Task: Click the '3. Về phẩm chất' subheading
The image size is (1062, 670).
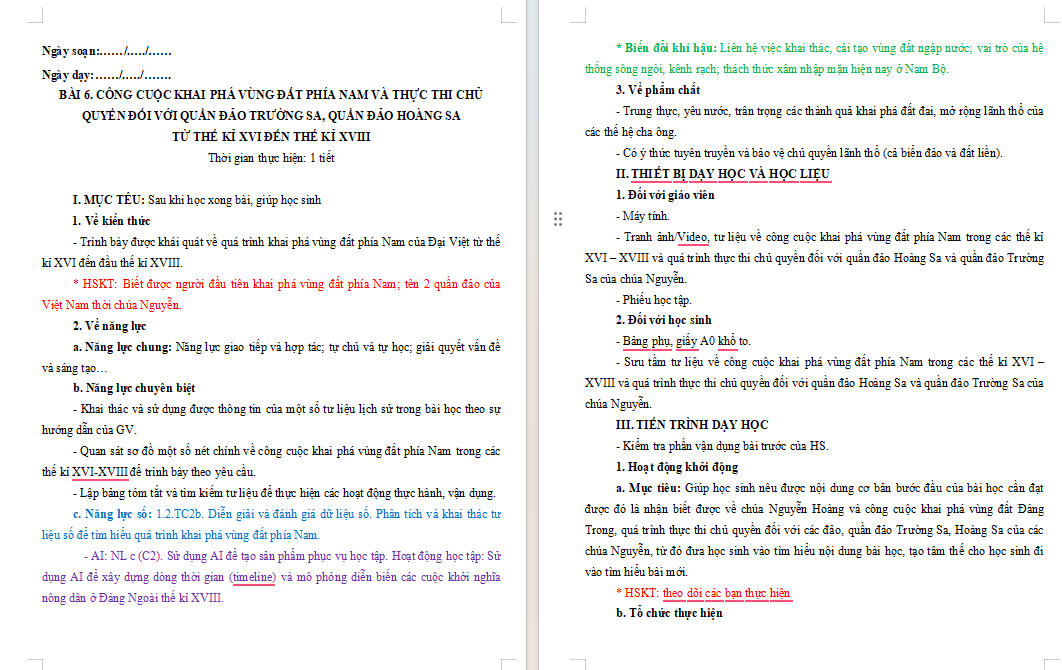Action: [x=658, y=90]
